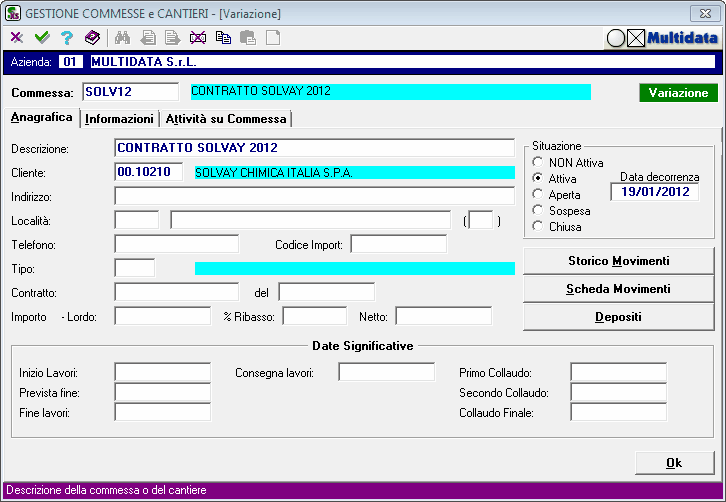Close the Variazione window
This screenshot has height=502, width=726.
[x=705, y=13]
